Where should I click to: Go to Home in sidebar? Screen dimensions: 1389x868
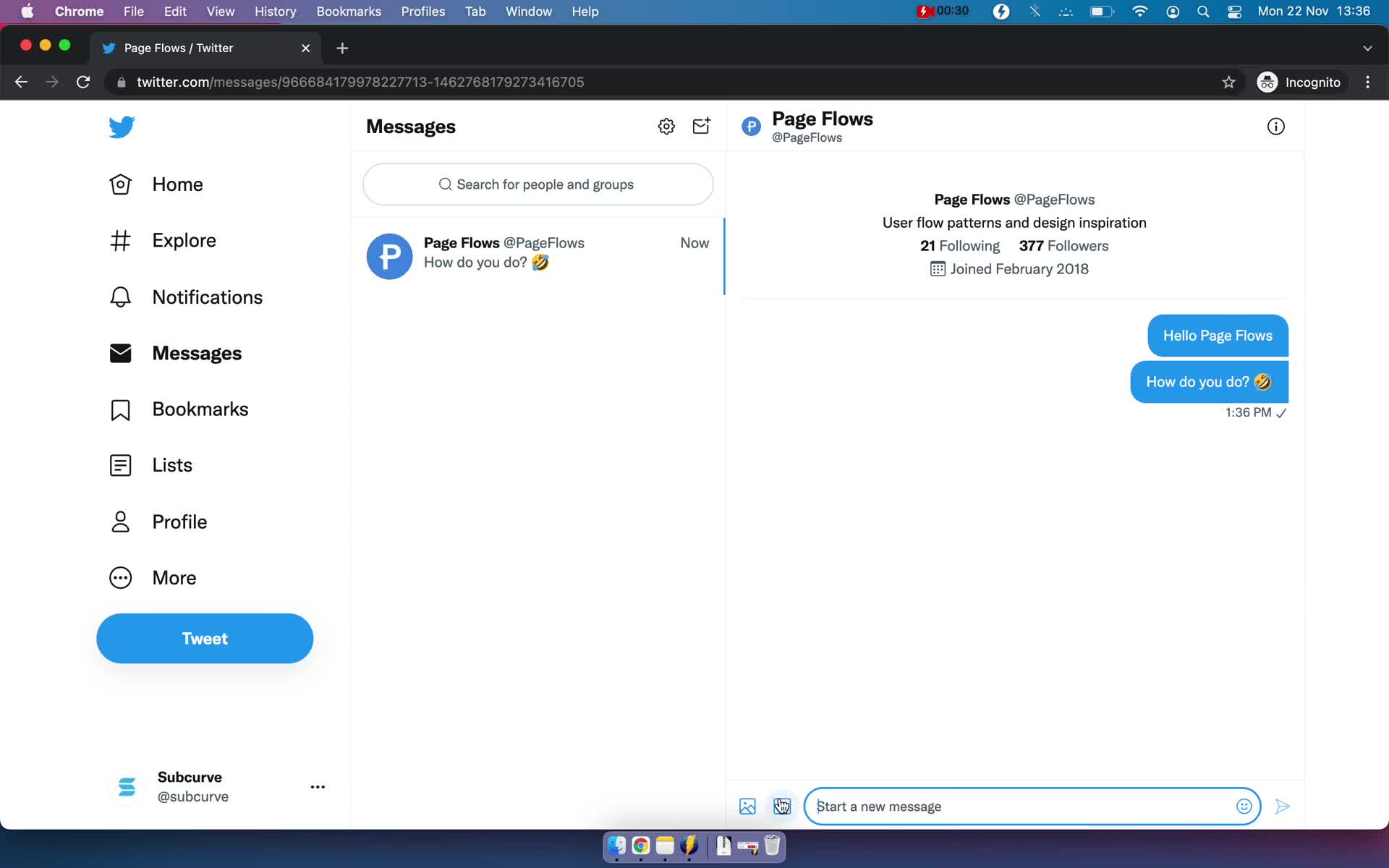pos(156,184)
